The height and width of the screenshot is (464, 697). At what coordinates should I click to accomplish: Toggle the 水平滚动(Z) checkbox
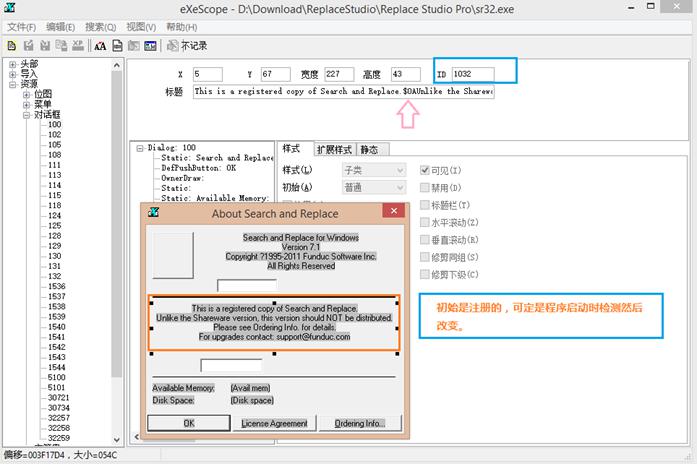[x=425, y=222]
